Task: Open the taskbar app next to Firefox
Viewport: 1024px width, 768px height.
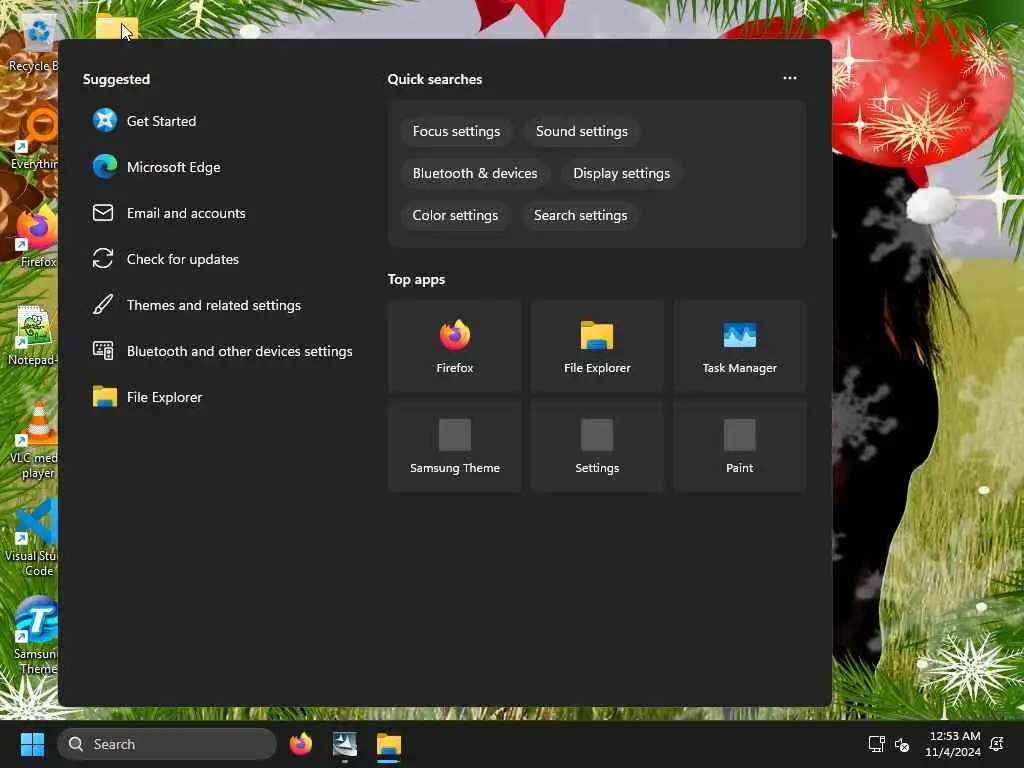Action: [x=345, y=744]
